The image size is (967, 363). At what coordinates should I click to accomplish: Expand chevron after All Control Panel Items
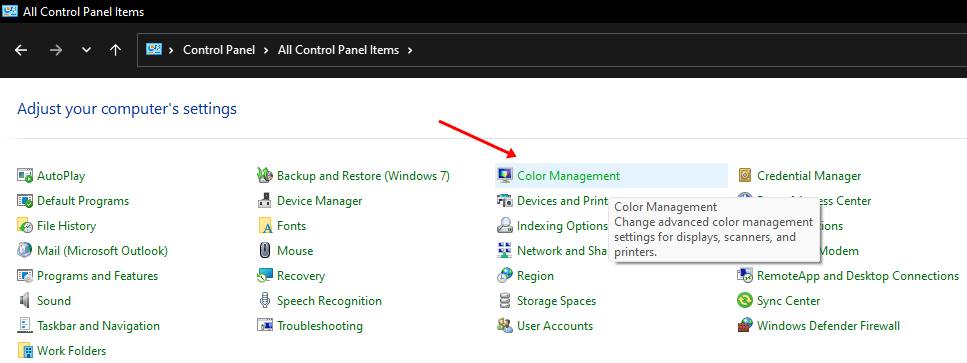pyautogui.click(x=409, y=50)
